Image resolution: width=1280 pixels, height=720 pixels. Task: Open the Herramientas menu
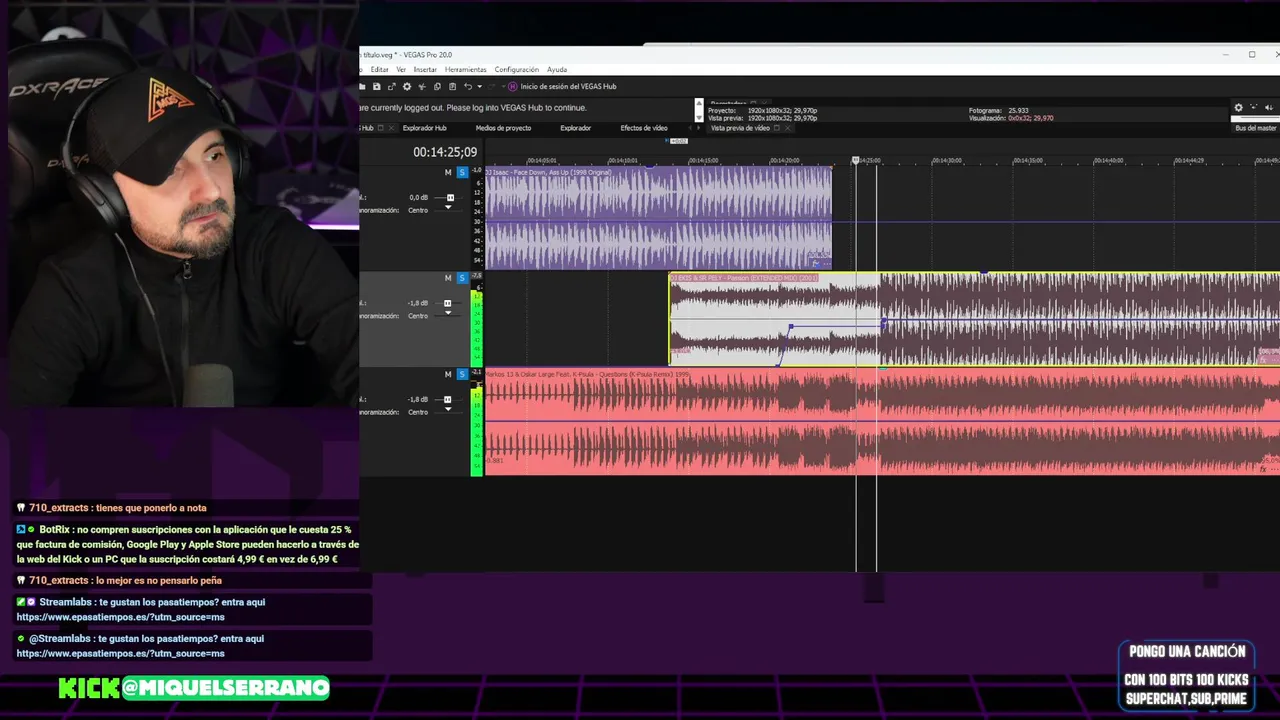point(465,69)
